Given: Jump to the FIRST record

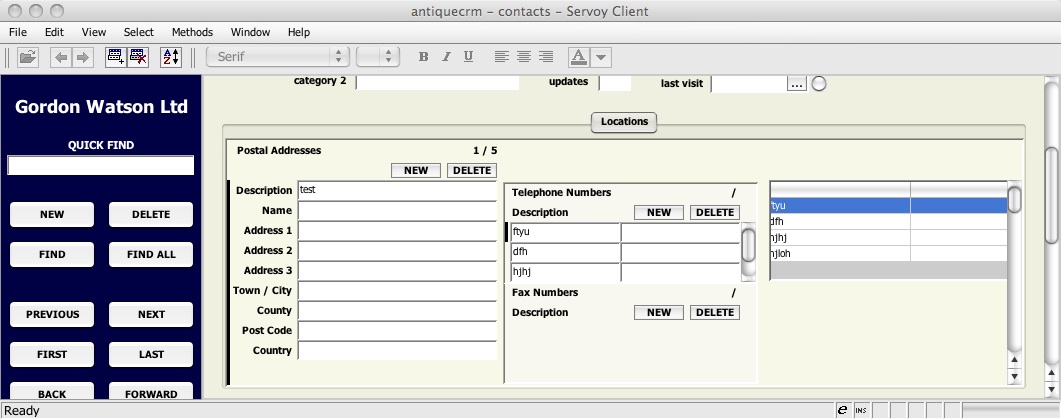Looking at the screenshot, I should click(52, 355).
